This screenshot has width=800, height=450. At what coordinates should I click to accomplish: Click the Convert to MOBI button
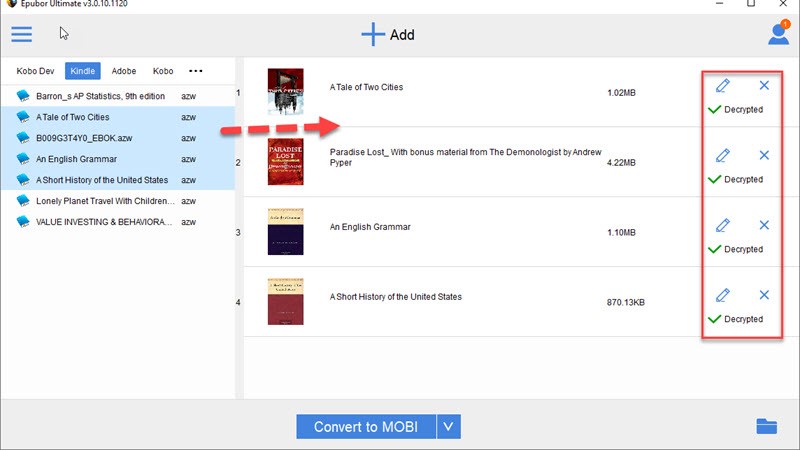(x=366, y=427)
